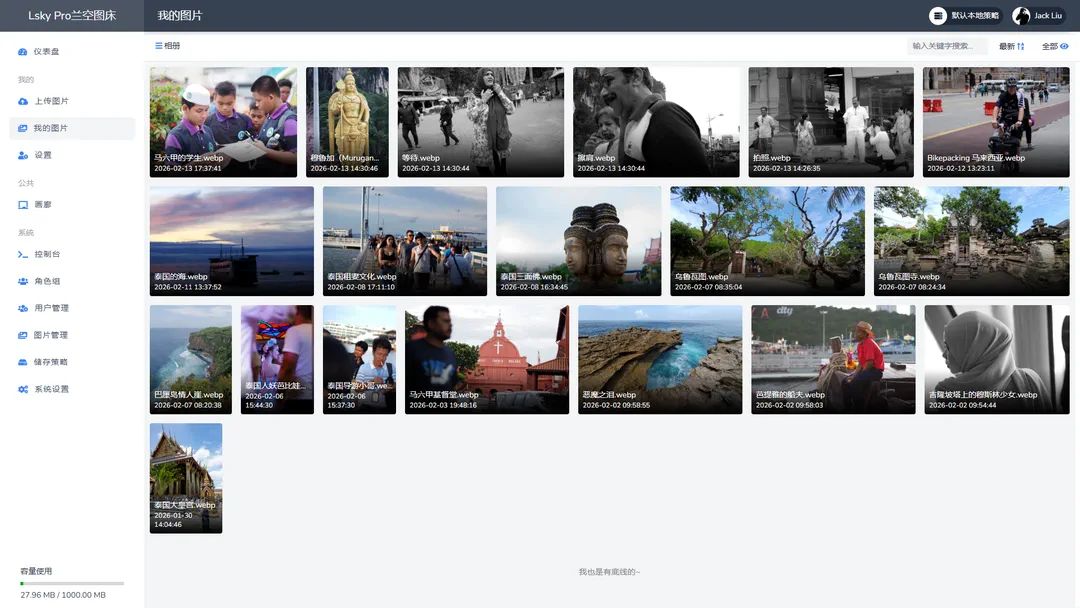Open the 相册 albums panel
This screenshot has height=608, width=1080.
pyautogui.click(x=168, y=46)
